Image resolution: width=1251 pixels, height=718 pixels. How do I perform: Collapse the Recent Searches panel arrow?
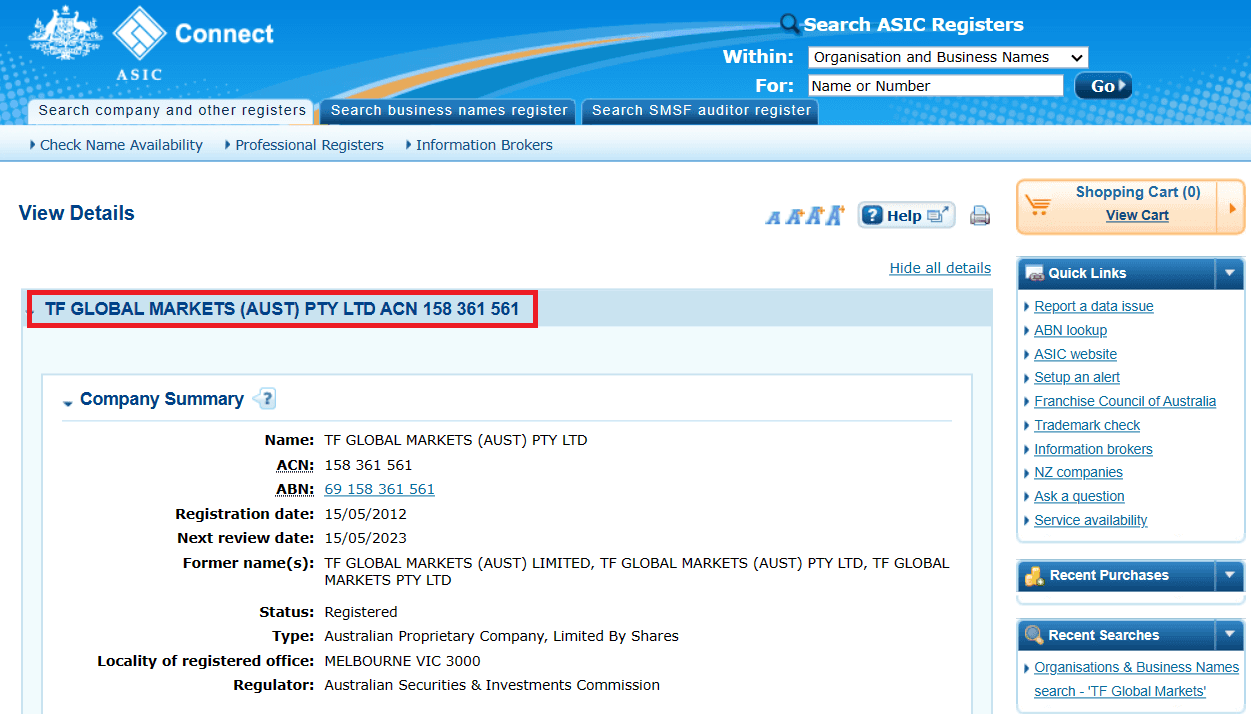pyautogui.click(x=1229, y=635)
